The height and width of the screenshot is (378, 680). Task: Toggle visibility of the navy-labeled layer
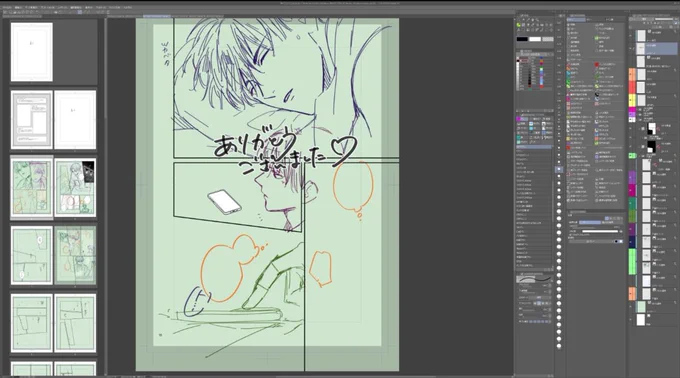click(x=631, y=241)
